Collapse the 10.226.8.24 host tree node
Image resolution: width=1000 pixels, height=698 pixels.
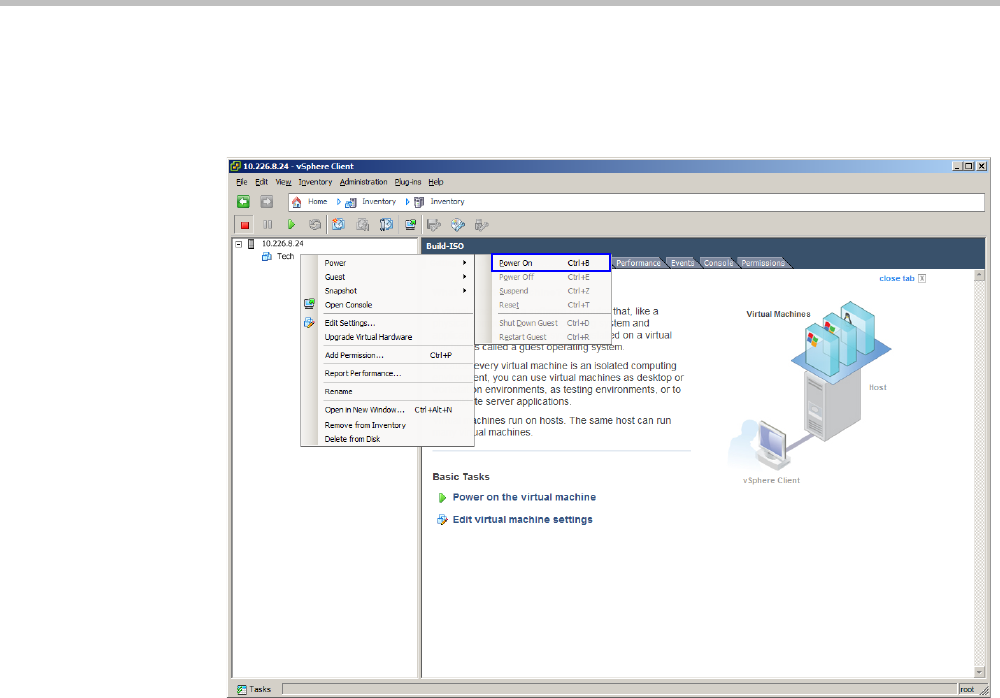click(239, 243)
